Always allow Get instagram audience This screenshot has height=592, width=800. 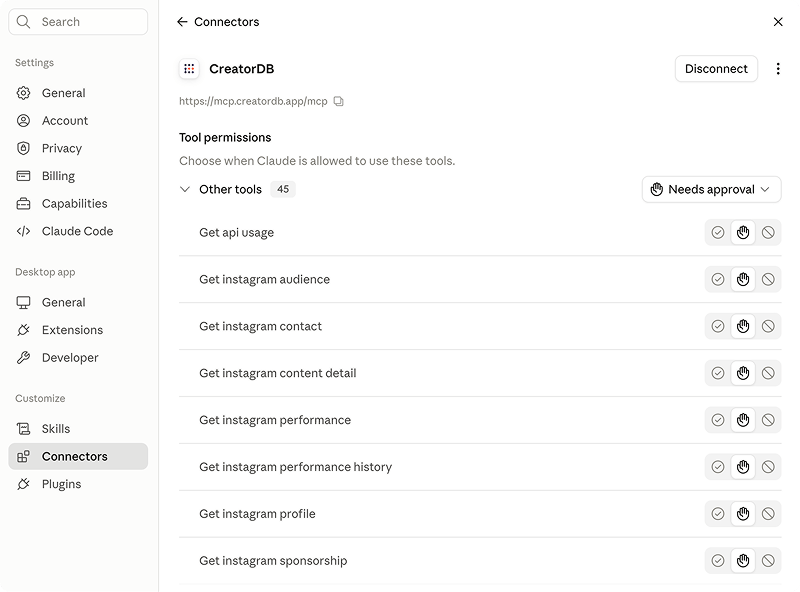718,279
